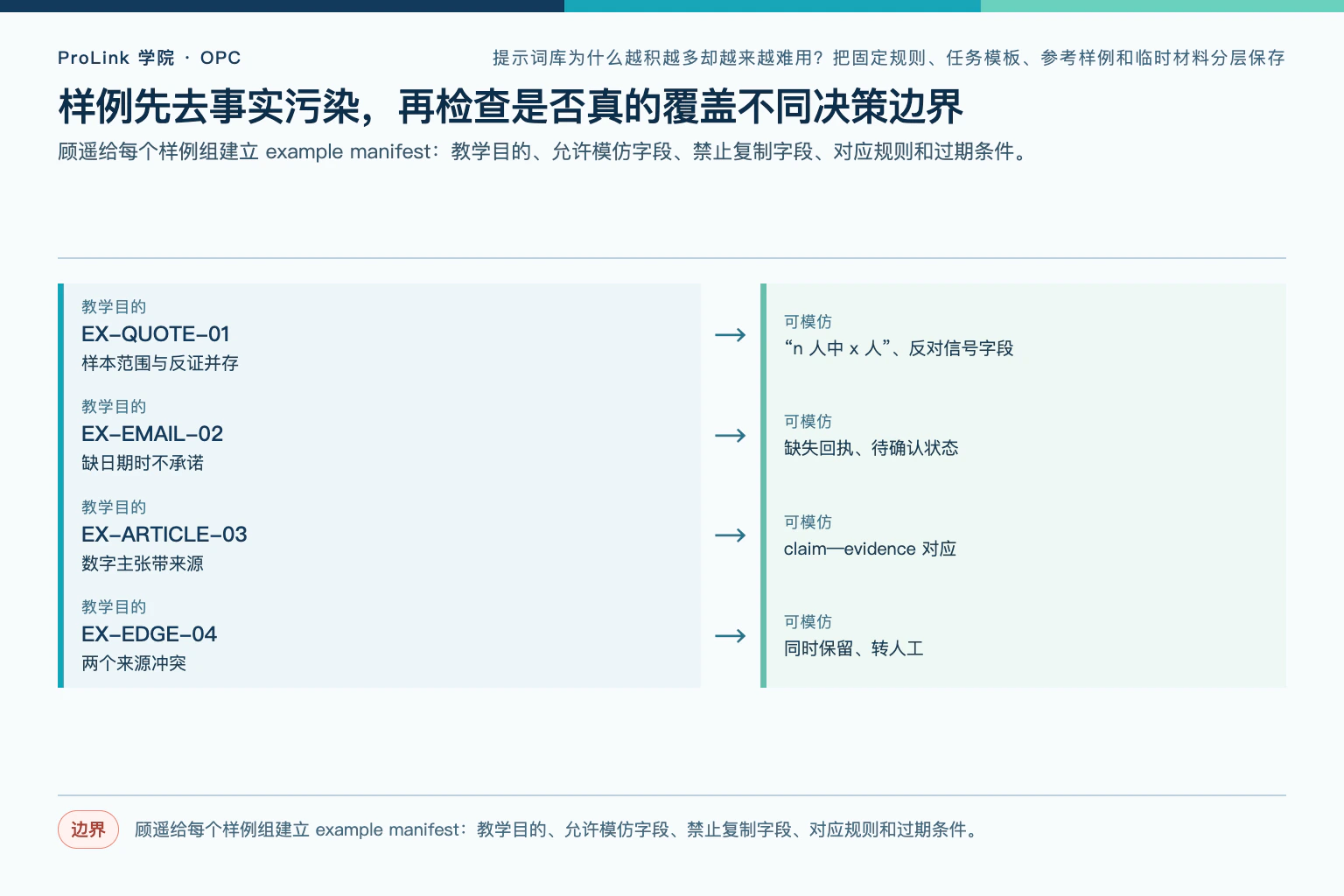The image size is (1344, 896).
Task: Click the arrow beside EX-EMAIL-02
Action: (731, 435)
